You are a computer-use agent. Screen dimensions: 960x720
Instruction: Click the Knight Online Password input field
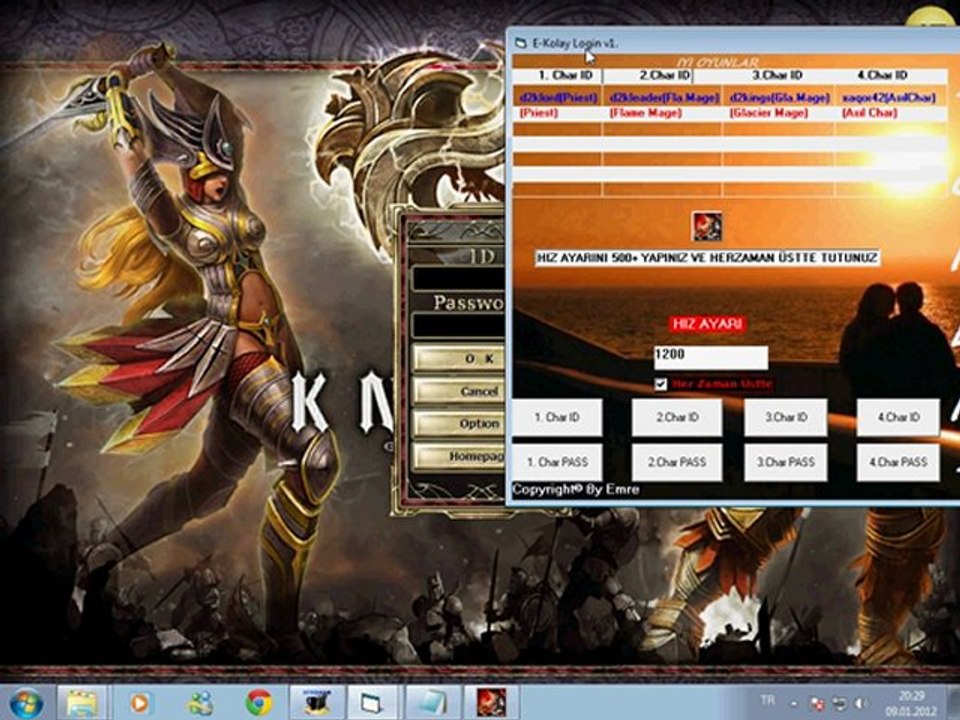tap(458, 325)
